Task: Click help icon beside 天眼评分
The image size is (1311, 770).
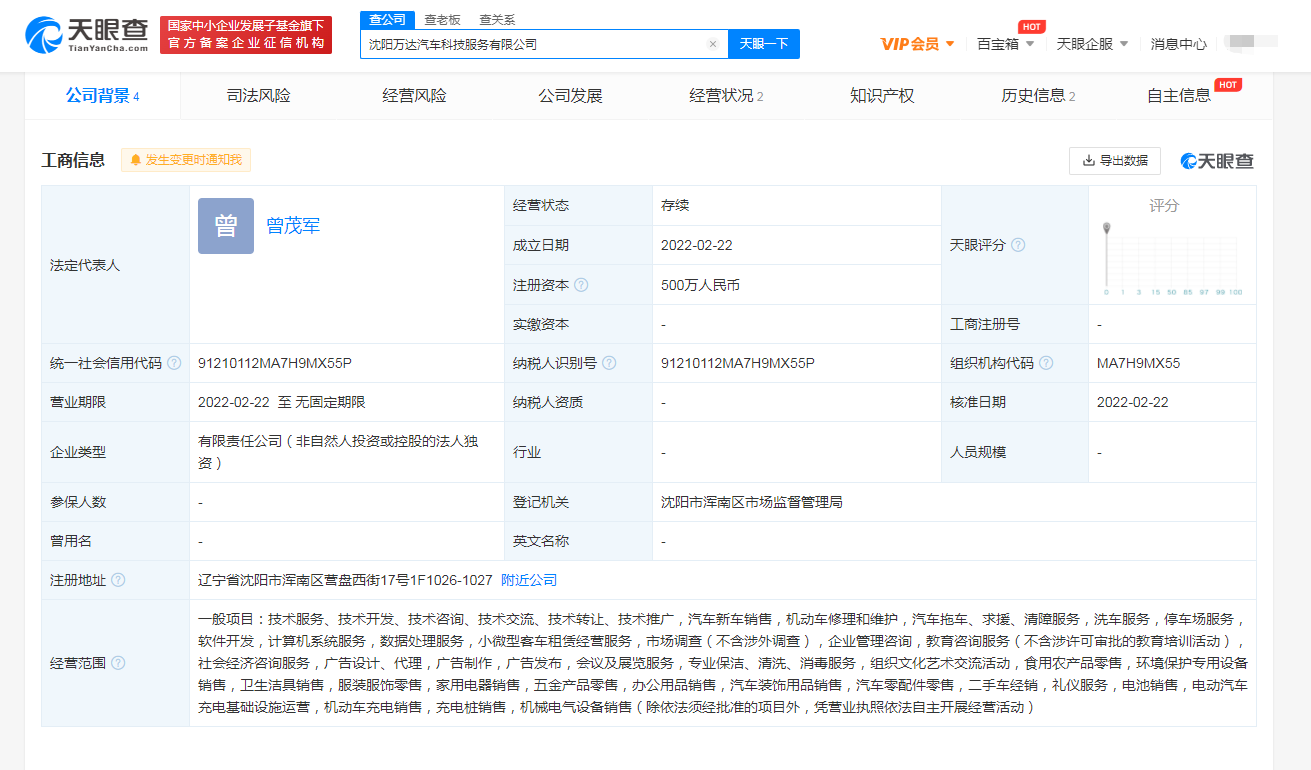Action: point(1018,245)
